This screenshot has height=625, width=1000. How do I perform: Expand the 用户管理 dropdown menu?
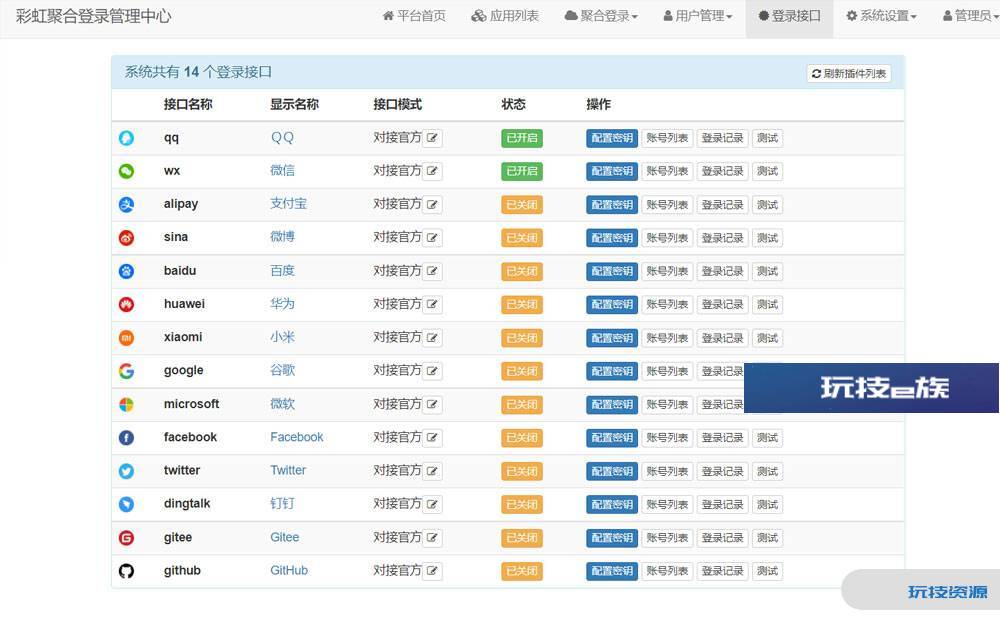[x=698, y=16]
